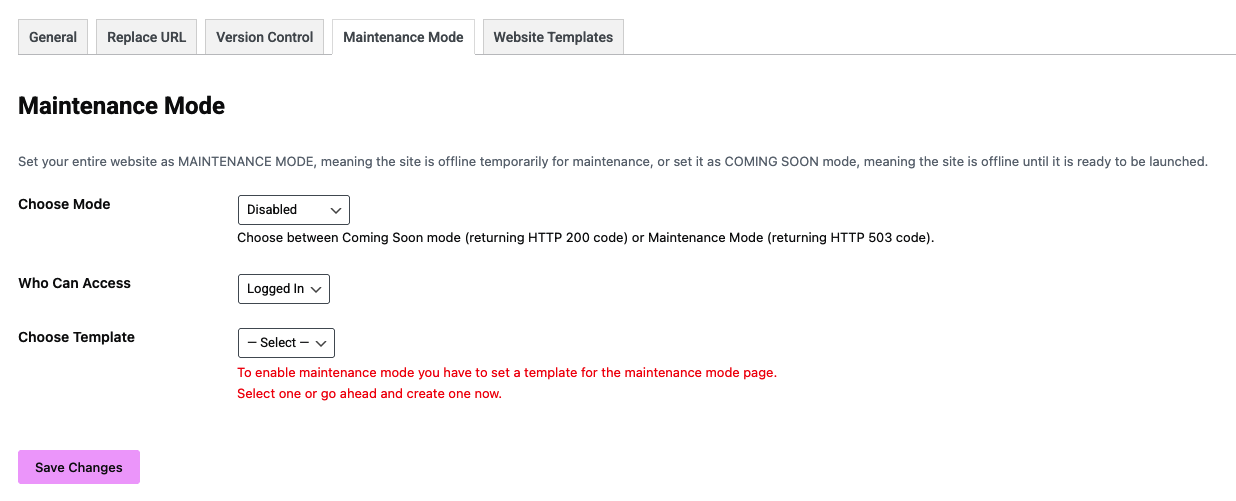Click the Choose Mode field label

point(64,204)
